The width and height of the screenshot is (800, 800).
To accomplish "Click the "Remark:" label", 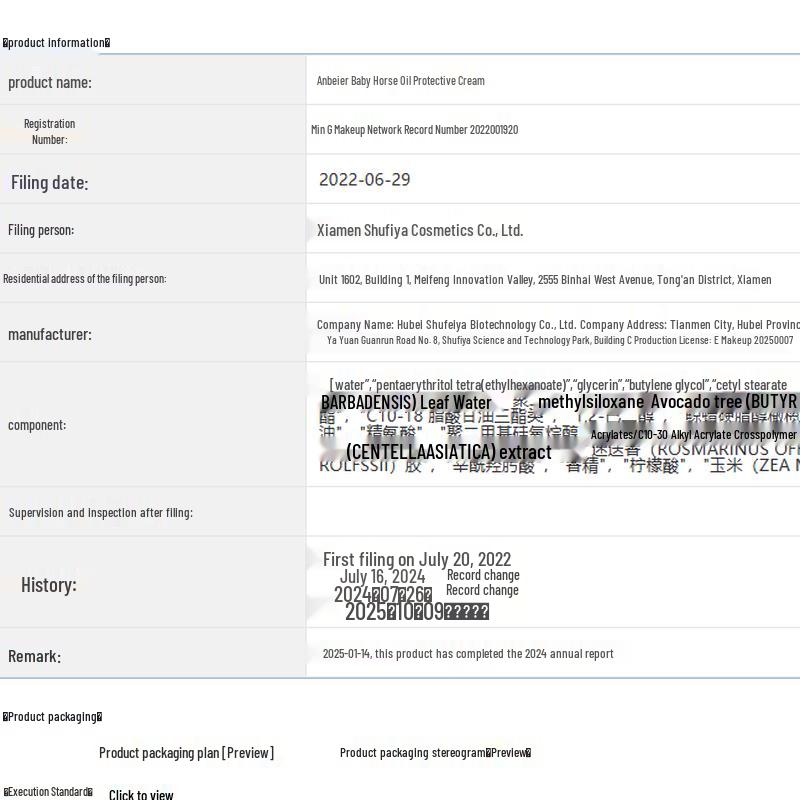I will point(34,656).
